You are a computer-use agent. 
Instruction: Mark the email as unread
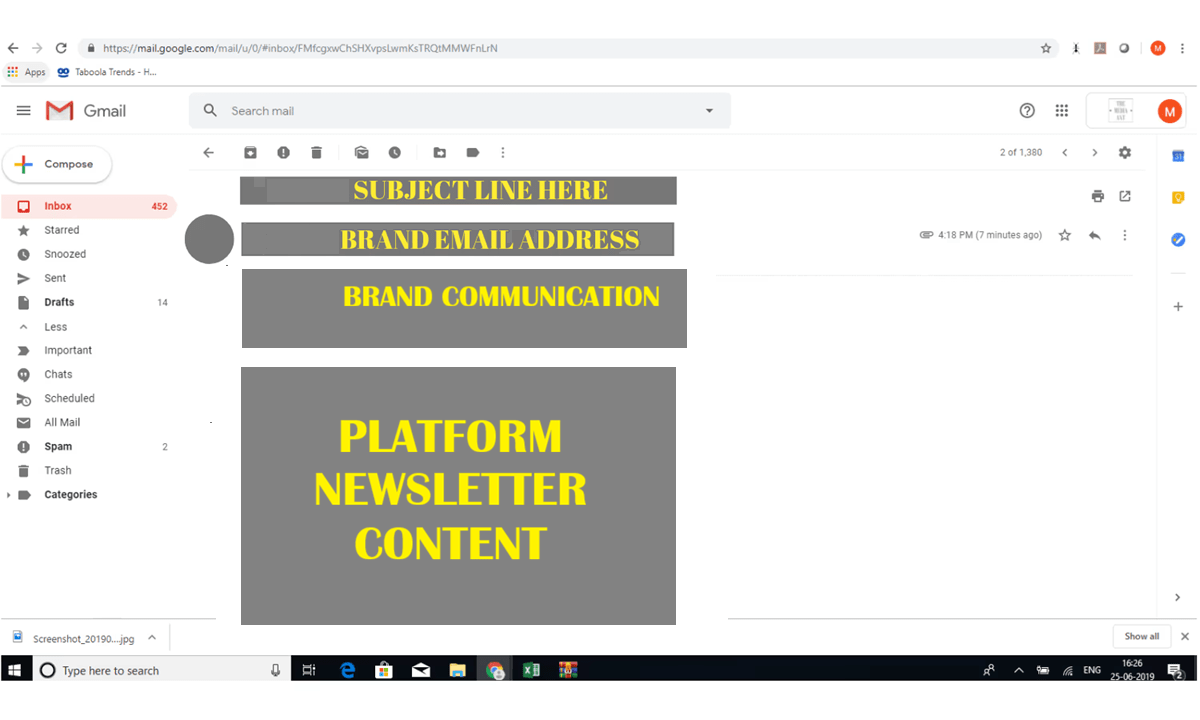[362, 153]
